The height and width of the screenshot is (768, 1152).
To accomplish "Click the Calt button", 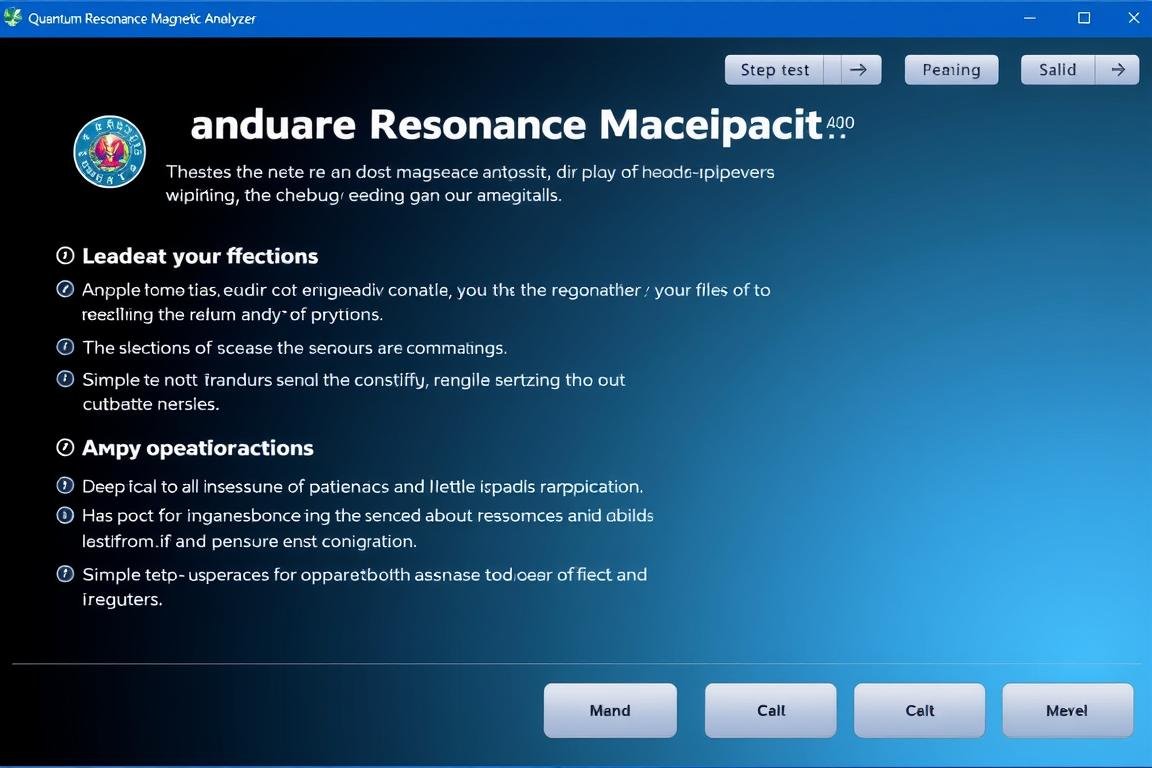I will pyautogui.click(x=919, y=711).
